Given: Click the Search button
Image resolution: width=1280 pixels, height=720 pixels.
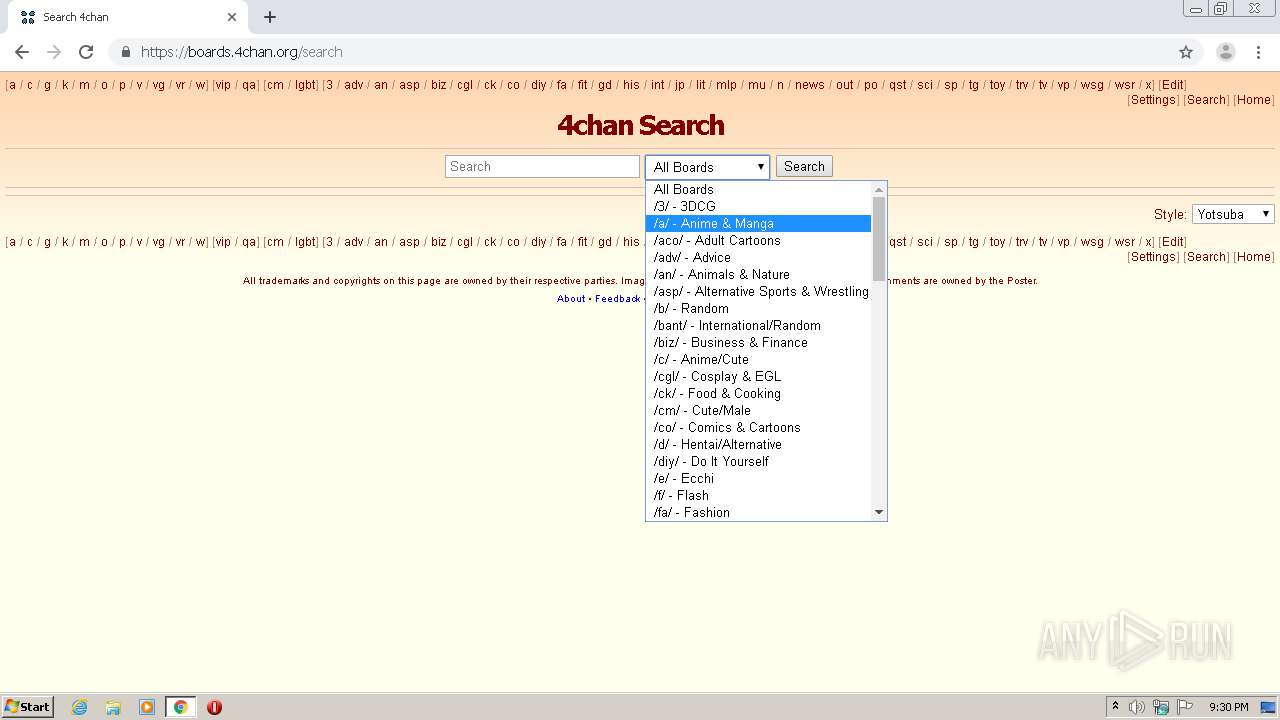Looking at the screenshot, I should [804, 167].
